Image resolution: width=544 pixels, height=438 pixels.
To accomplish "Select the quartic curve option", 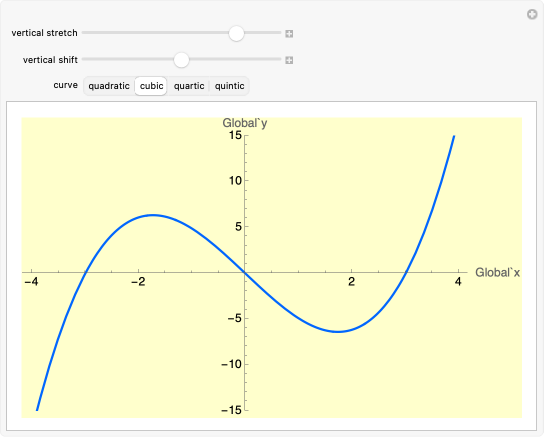I will point(189,86).
